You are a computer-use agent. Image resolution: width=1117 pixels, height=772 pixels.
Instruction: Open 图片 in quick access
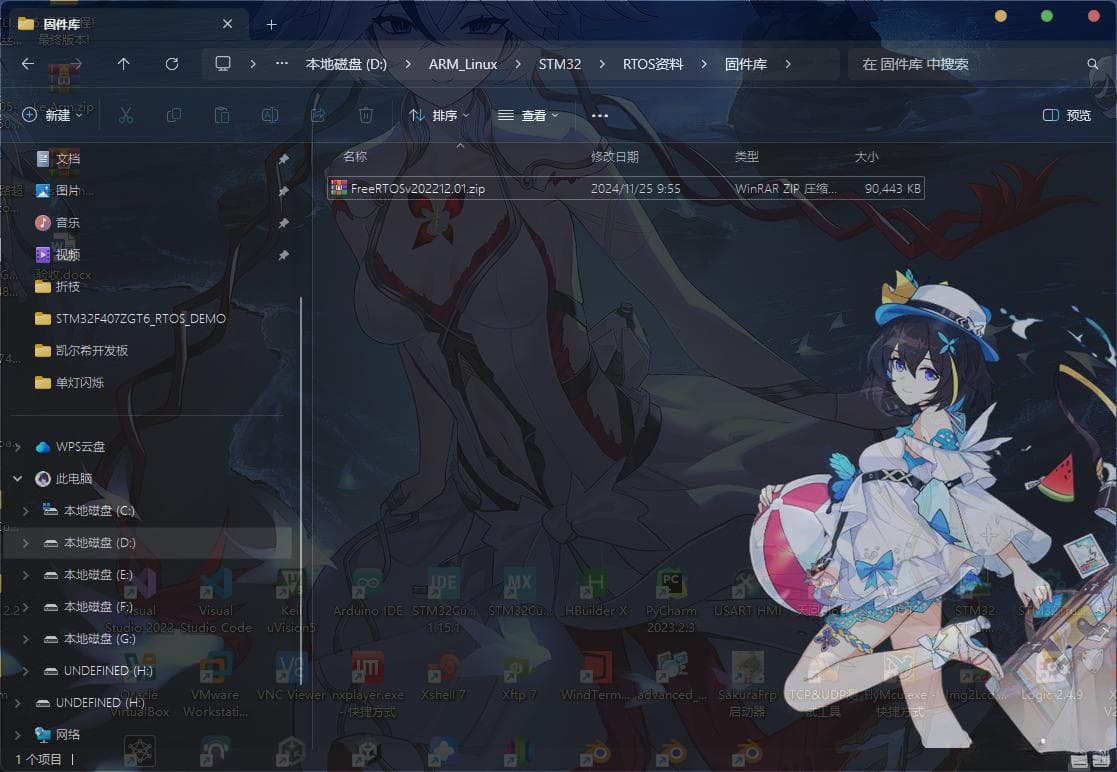coord(68,190)
